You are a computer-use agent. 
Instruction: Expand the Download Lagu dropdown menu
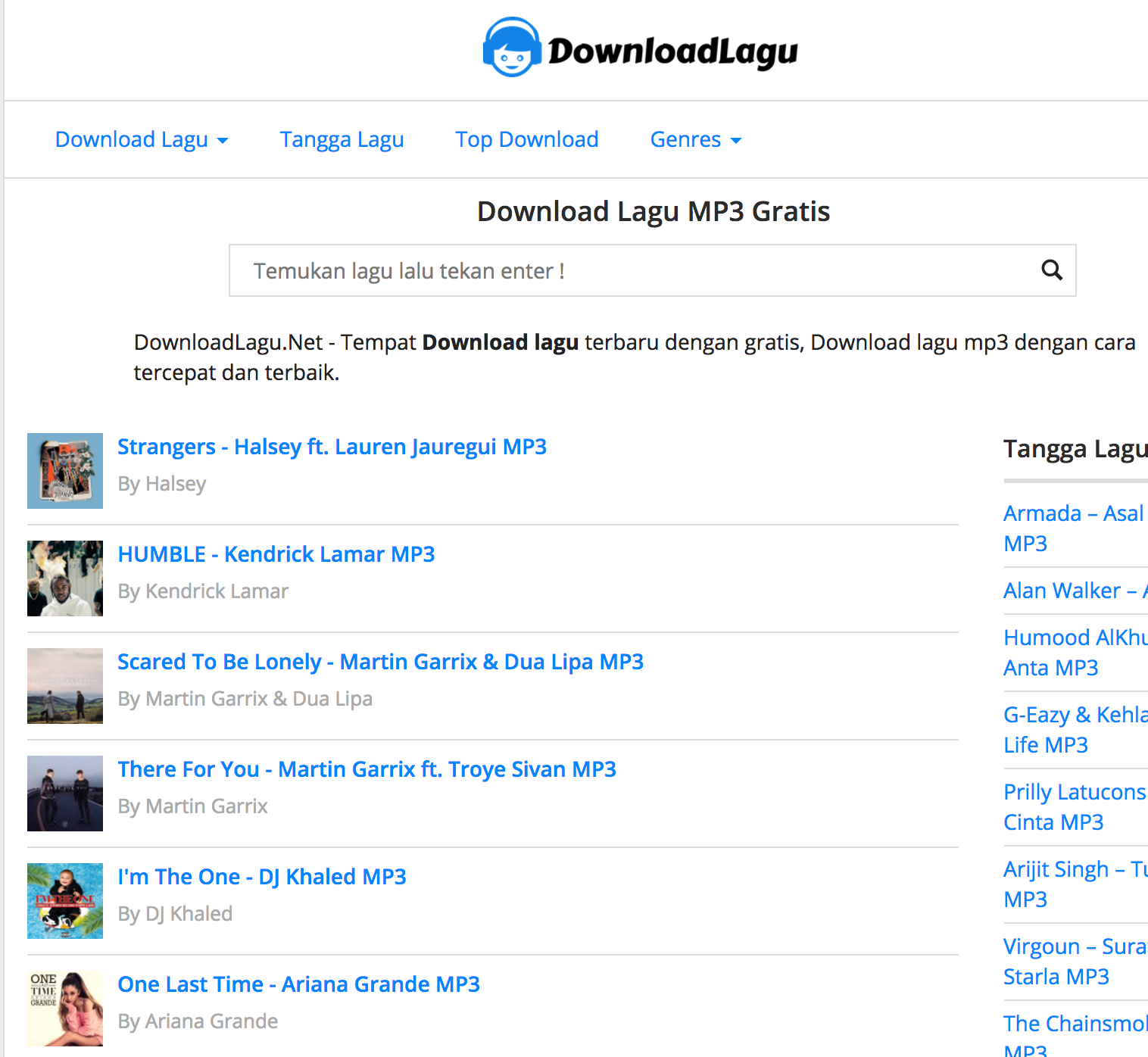click(142, 139)
